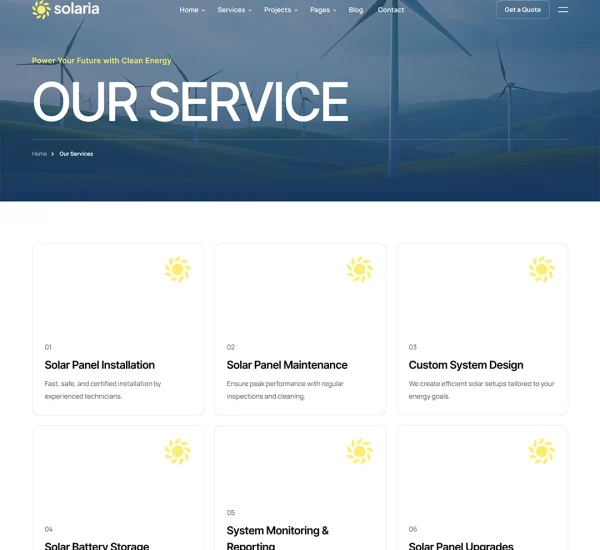Click the 06 card number
Screen dimensions: 600x550
412,529
